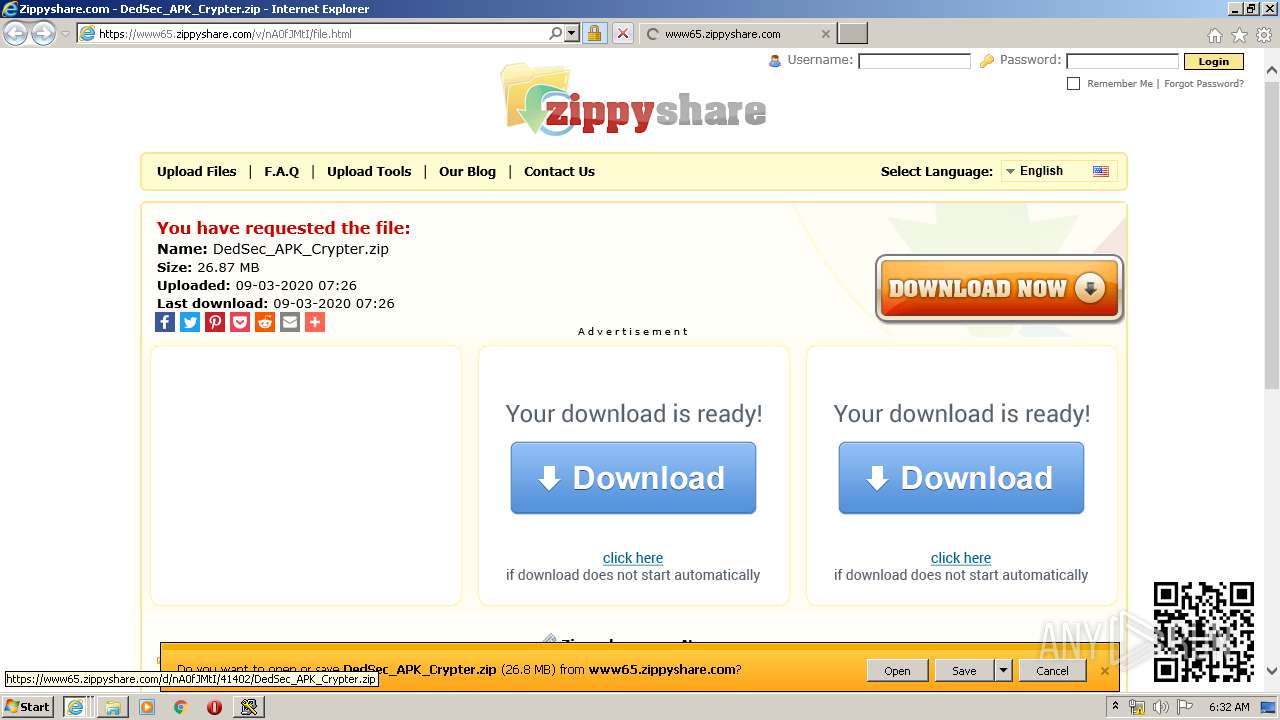1280x720 pixels.
Task: Share the file on Pinterest
Action: [x=215, y=322]
